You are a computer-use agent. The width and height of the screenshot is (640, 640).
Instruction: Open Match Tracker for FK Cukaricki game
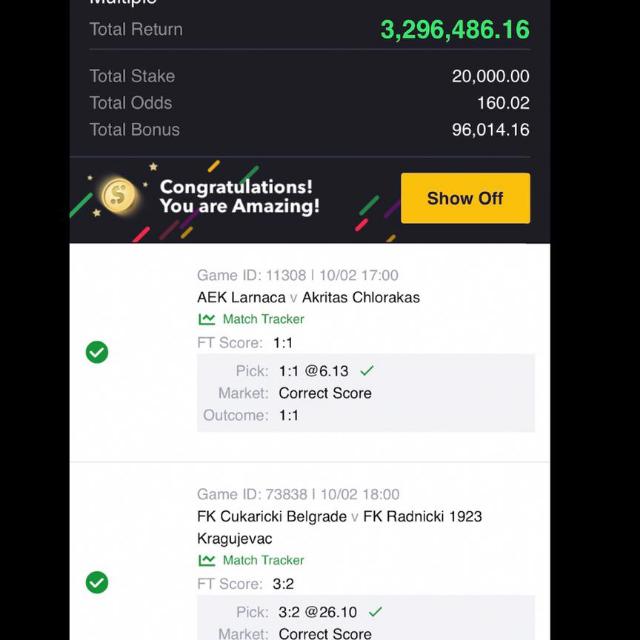point(251,560)
